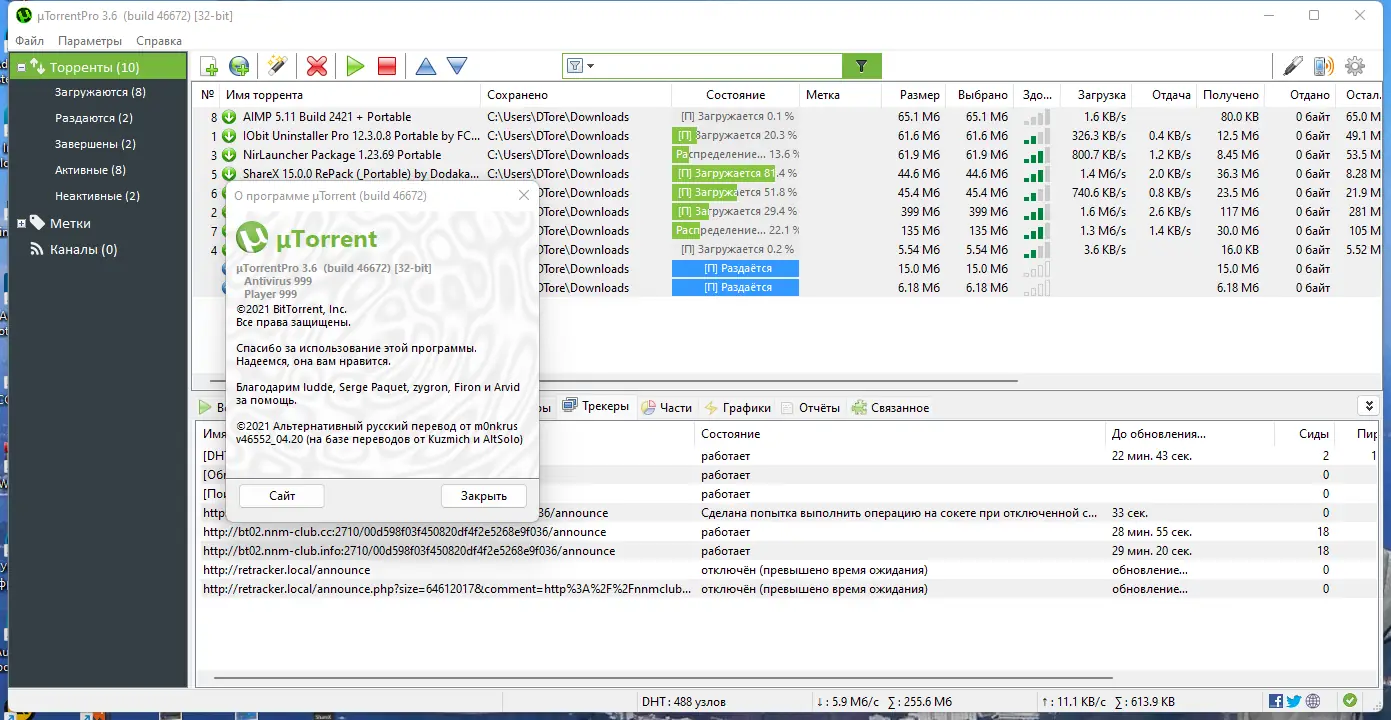Remove the selected torrent
Screen dimensions: 1391x720
click(x=316, y=65)
